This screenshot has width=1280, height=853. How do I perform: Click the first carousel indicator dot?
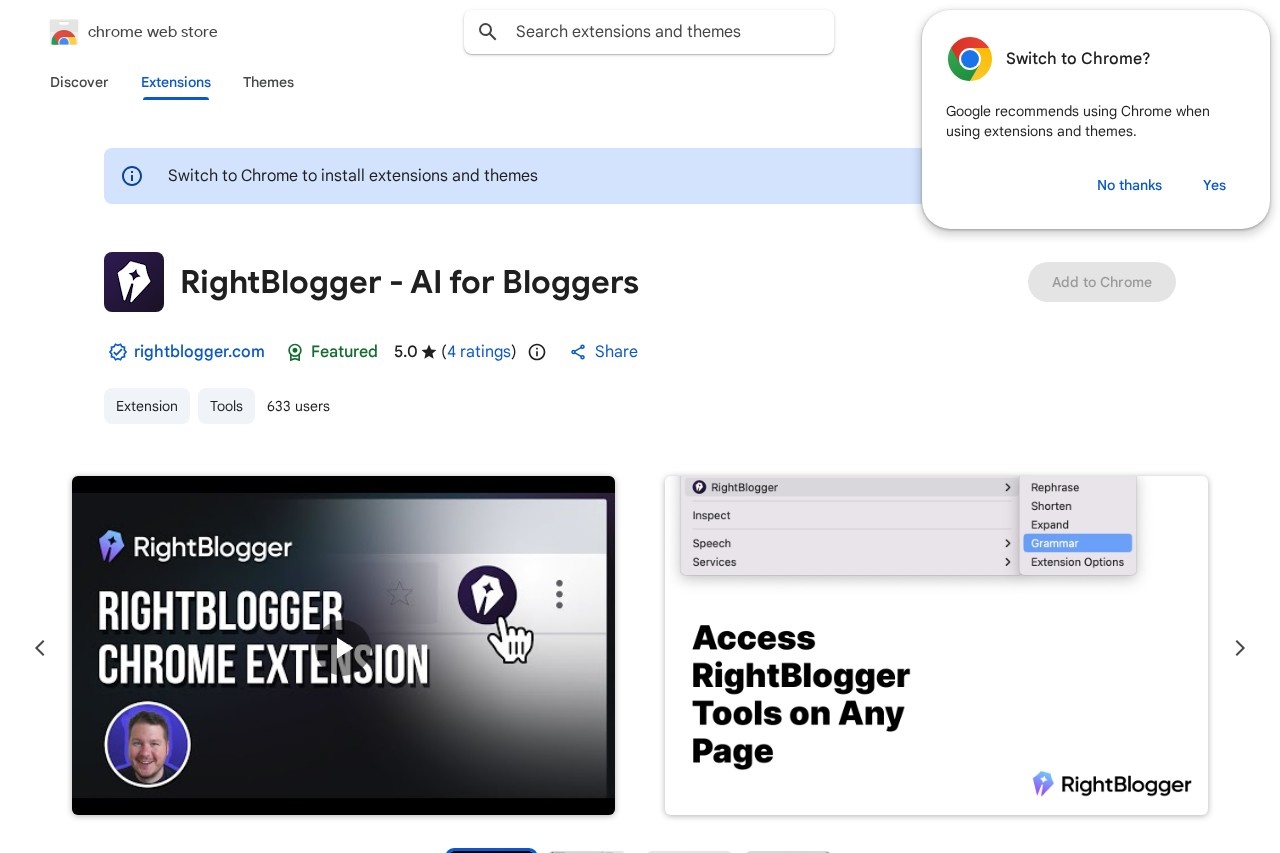coord(491,851)
